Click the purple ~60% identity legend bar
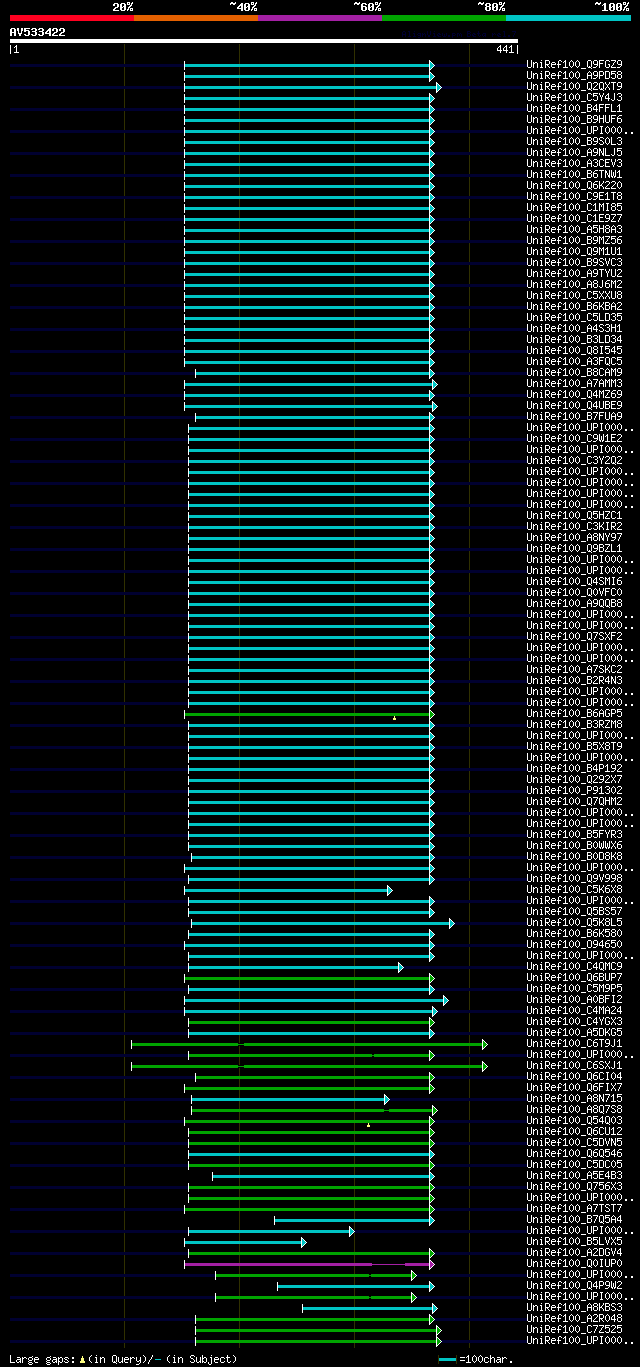Viewport: 640px width, 1367px height. click(x=320, y=18)
